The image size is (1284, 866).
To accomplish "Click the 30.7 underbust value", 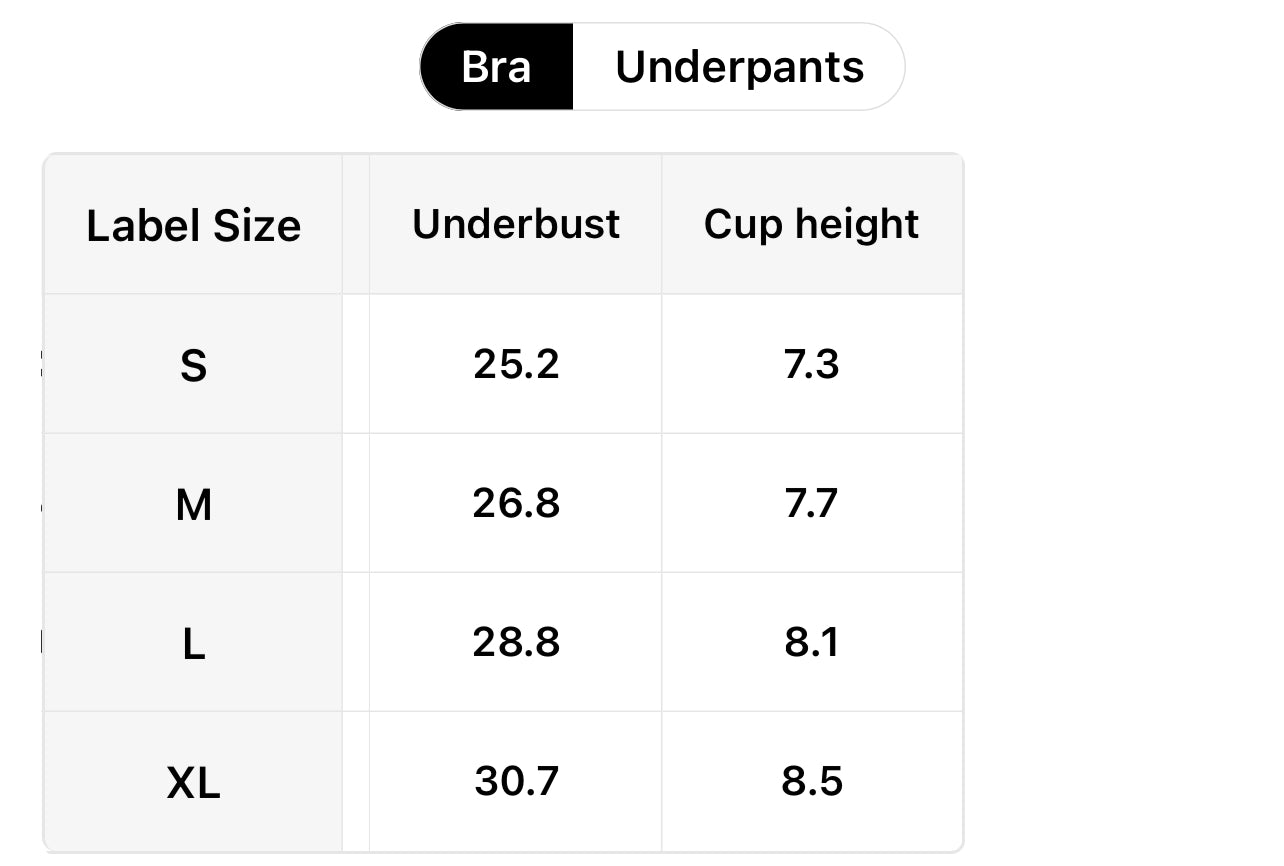I will pos(516,781).
